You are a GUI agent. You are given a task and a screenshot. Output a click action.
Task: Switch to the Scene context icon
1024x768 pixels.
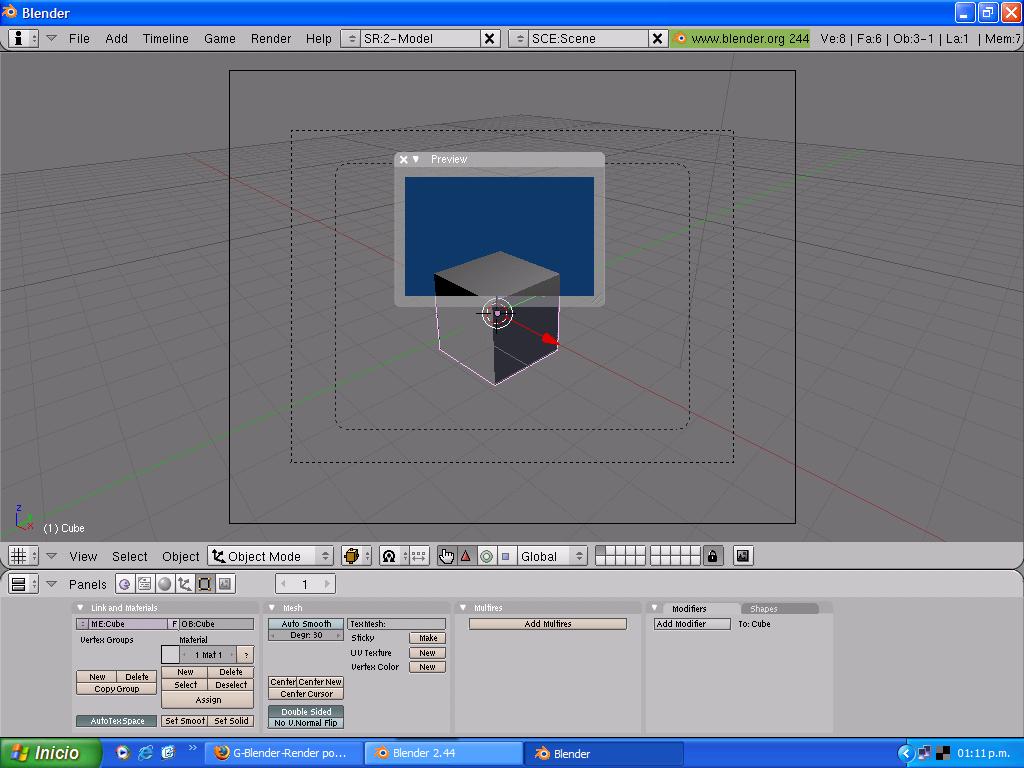point(225,584)
